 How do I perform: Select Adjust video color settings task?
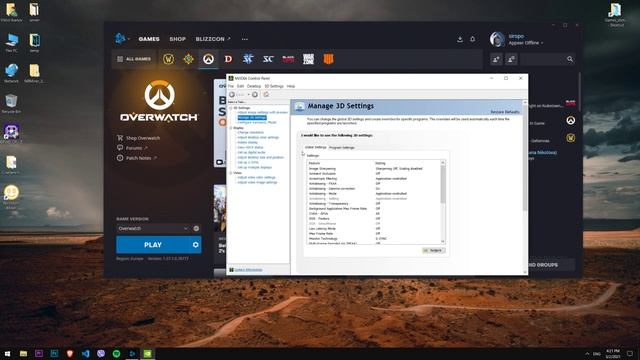(x=256, y=177)
